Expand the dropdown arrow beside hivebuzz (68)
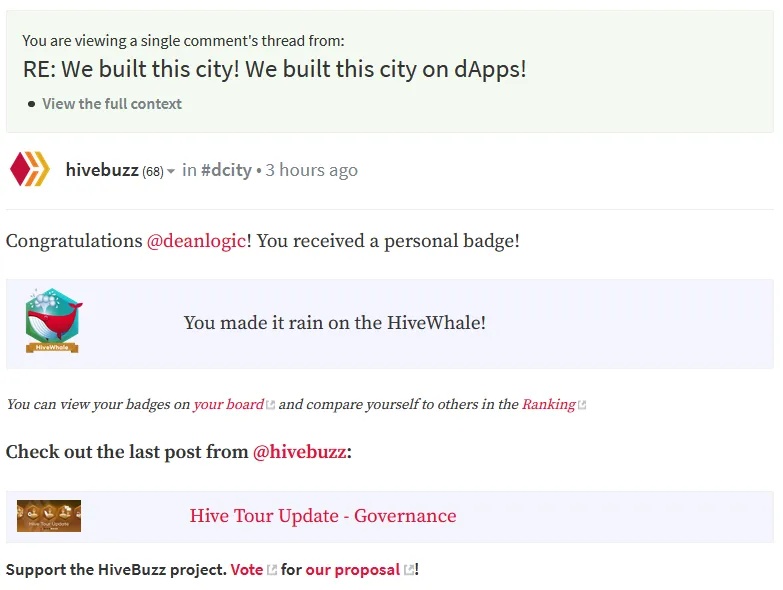The width and height of the screenshot is (783, 590). point(171,171)
